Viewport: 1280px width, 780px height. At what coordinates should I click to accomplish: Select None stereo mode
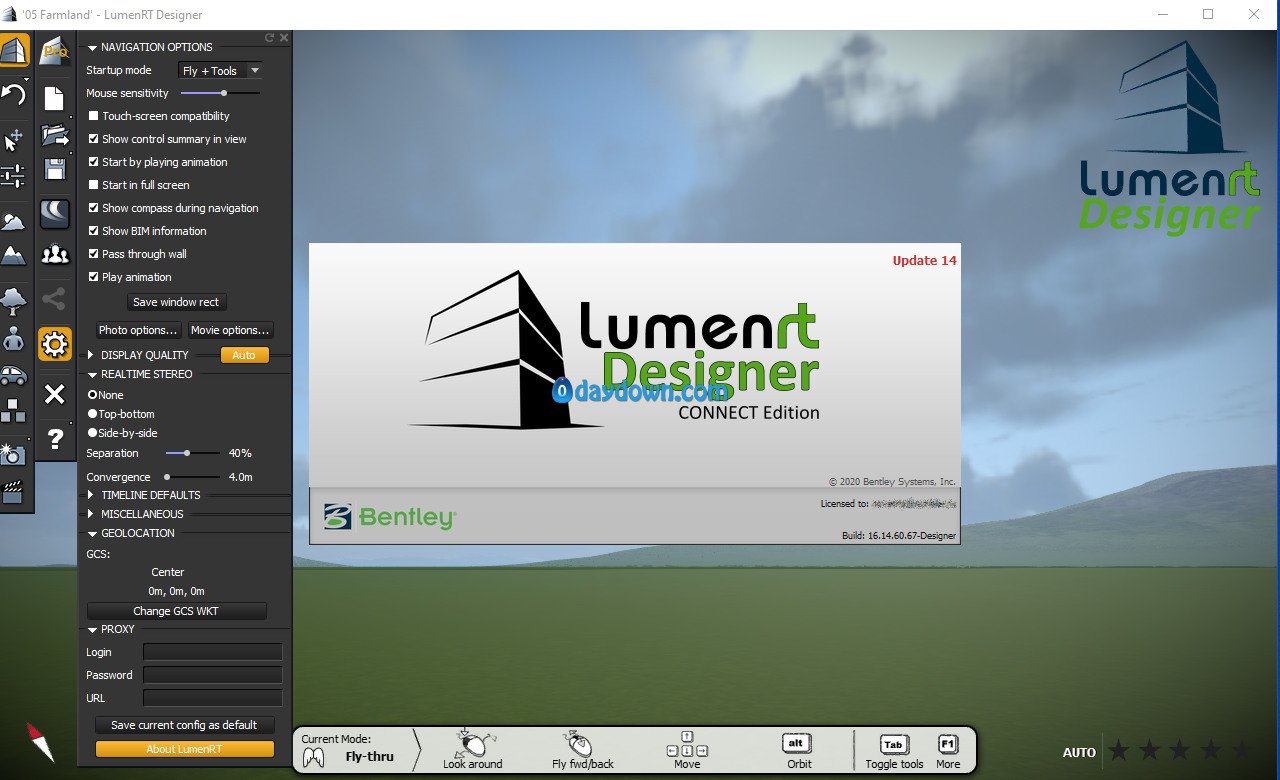pos(93,395)
